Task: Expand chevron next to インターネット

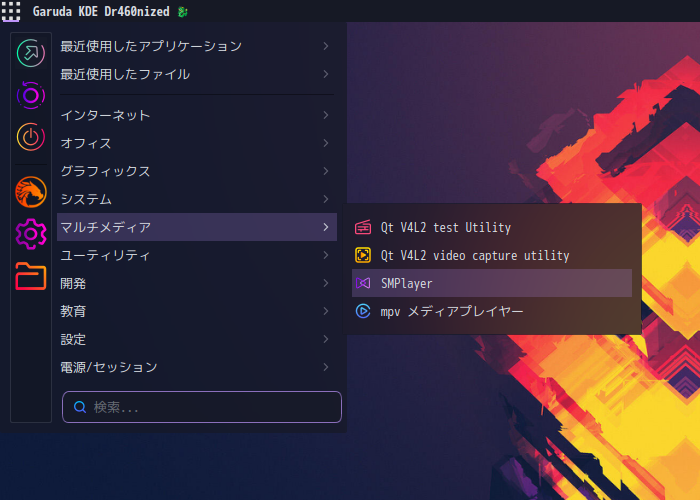Action: click(326, 115)
